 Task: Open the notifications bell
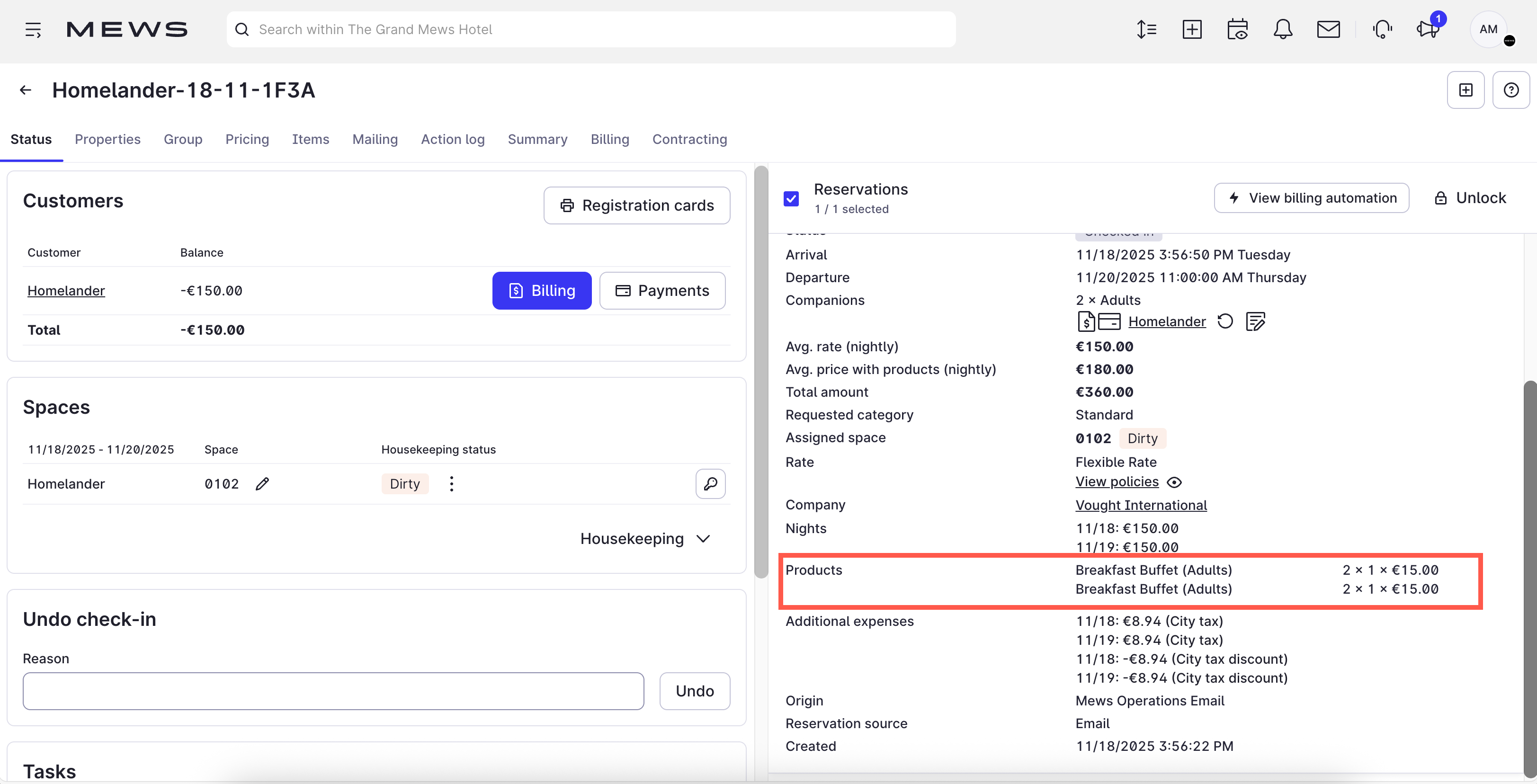pyautogui.click(x=1283, y=29)
